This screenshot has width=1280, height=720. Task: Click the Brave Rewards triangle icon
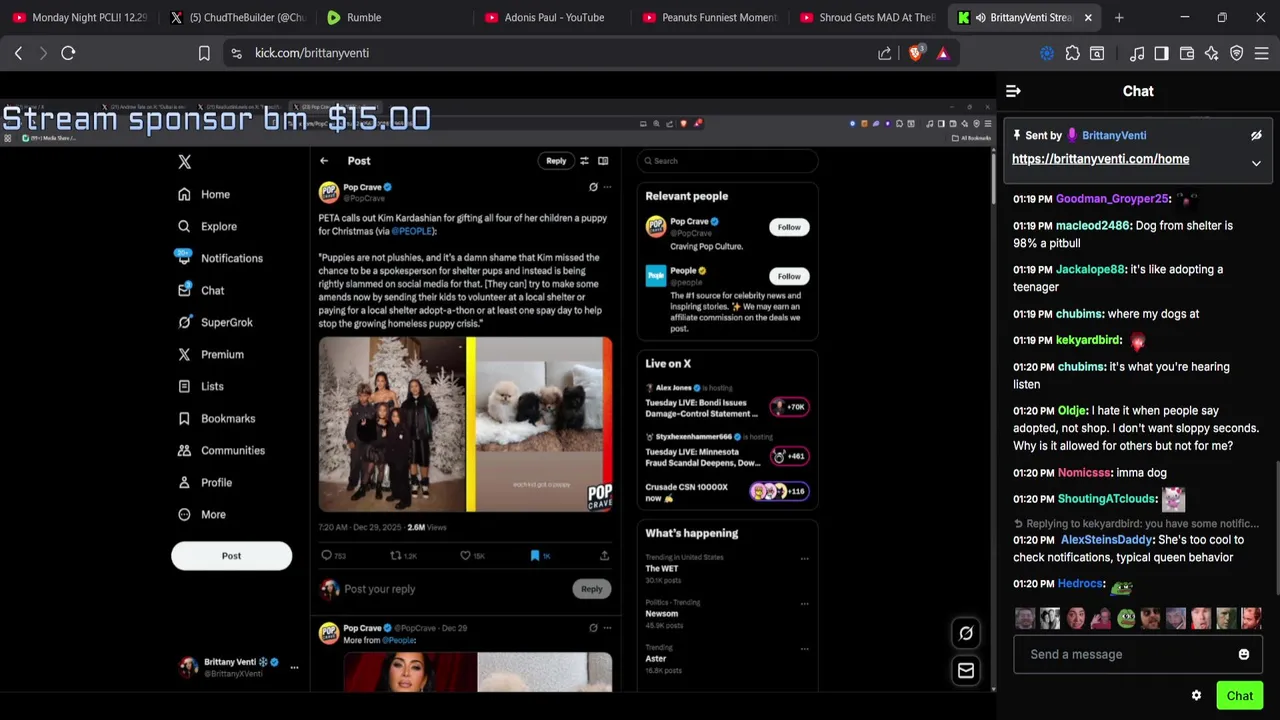[x=943, y=53]
